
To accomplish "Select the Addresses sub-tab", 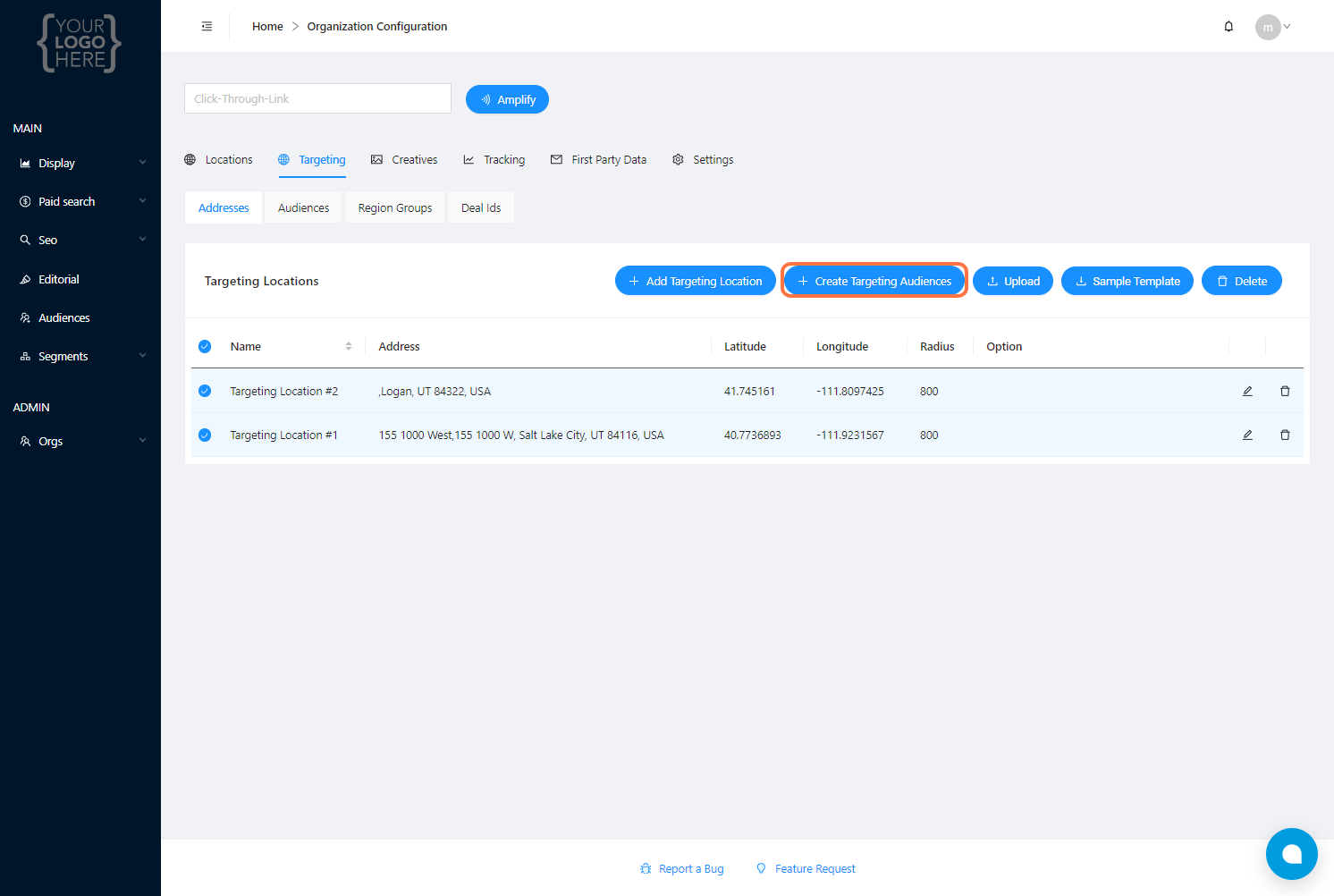I will pos(224,207).
